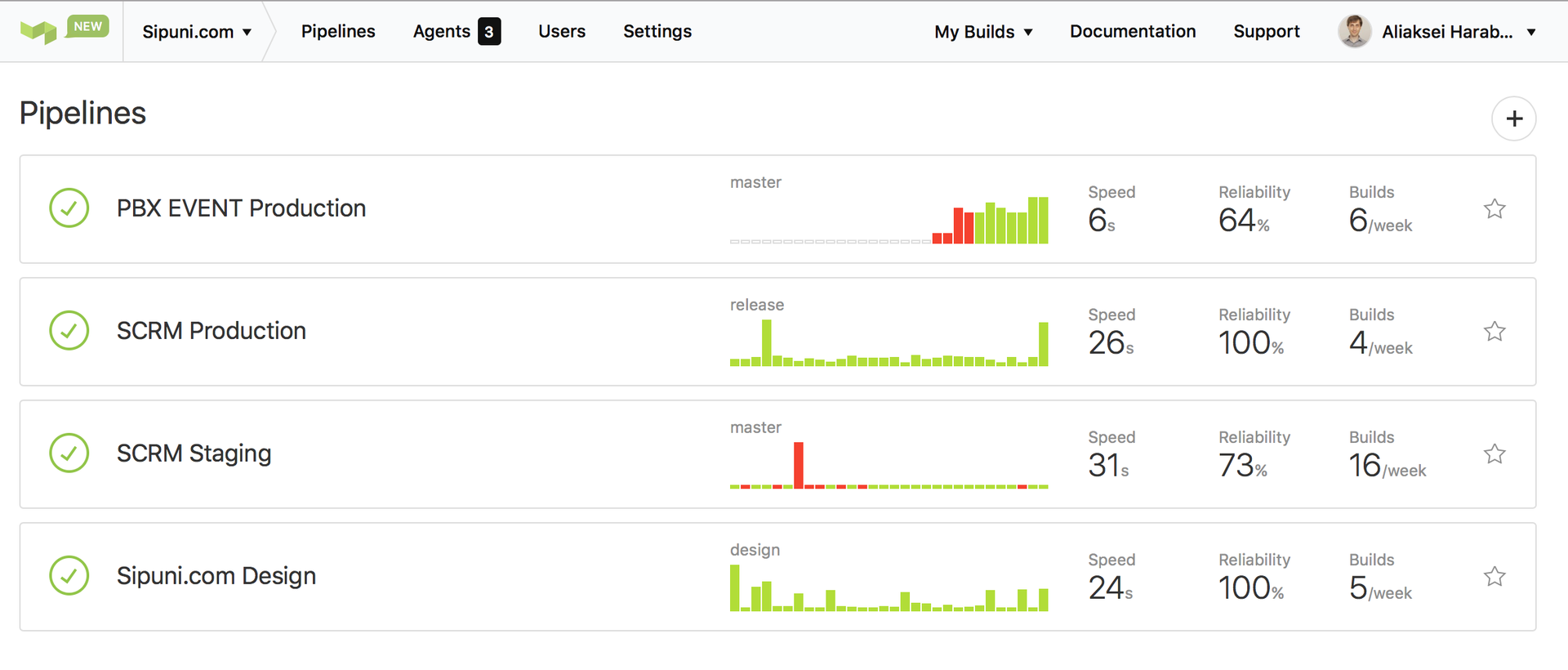Open the PBX EVENT Production pipeline

pos(241,208)
